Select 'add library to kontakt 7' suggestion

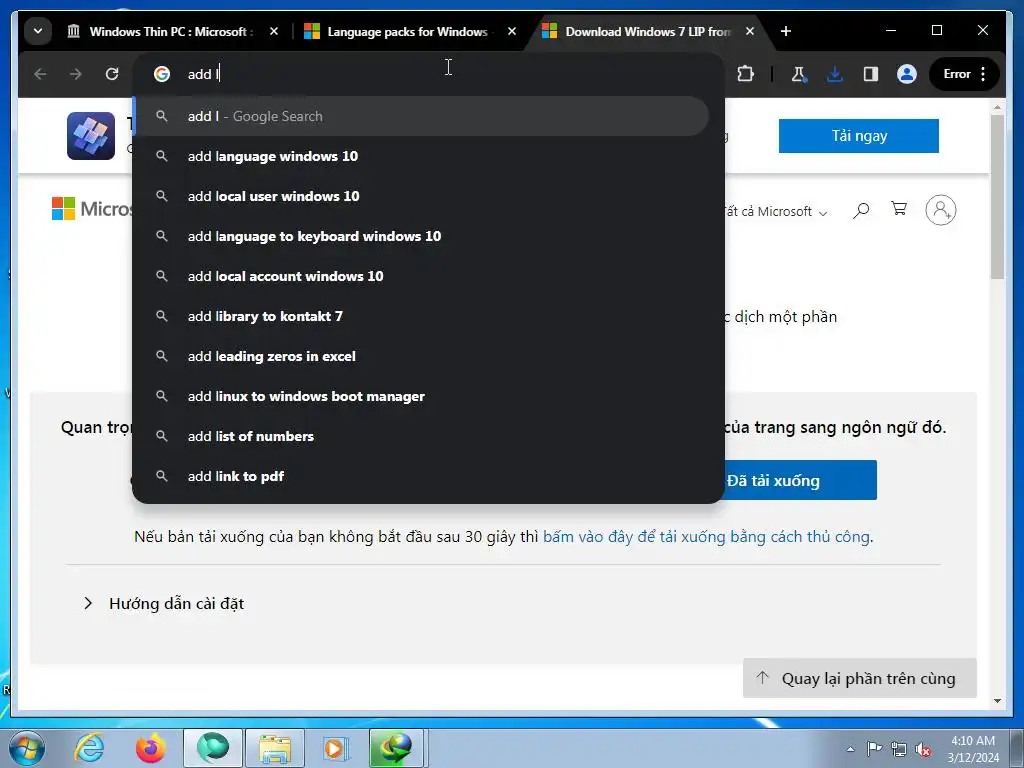click(x=421, y=316)
